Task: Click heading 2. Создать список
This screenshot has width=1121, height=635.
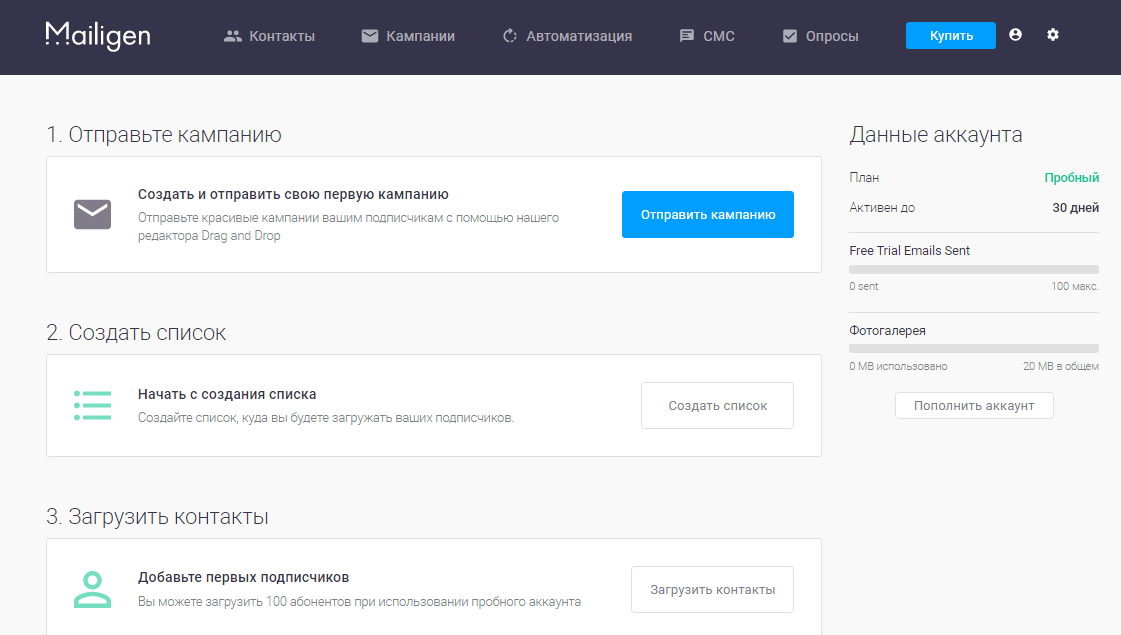Action: pyautogui.click(x=136, y=333)
